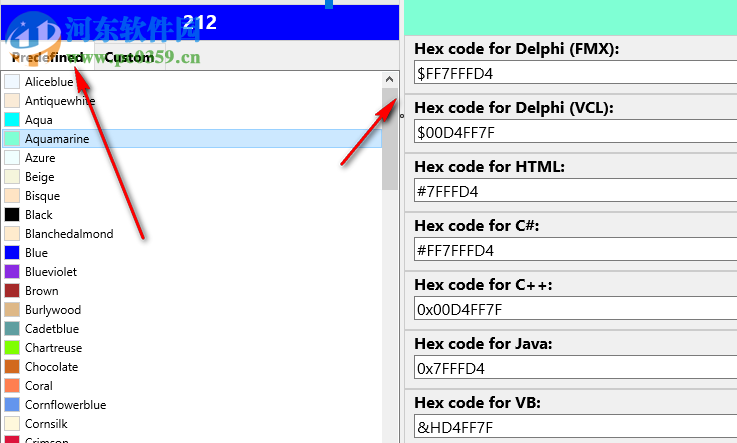Image resolution: width=737 pixels, height=443 pixels.
Task: Switch to the Predefined tab
Action: (47, 57)
